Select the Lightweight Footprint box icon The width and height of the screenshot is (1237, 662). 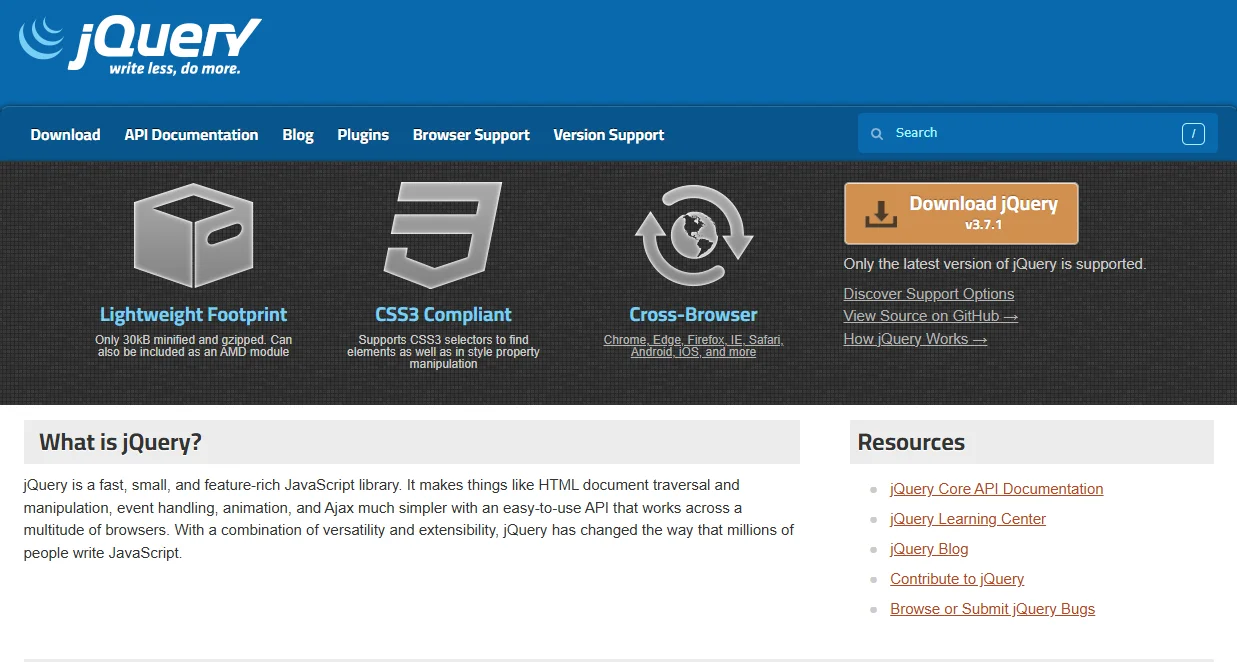pos(193,236)
